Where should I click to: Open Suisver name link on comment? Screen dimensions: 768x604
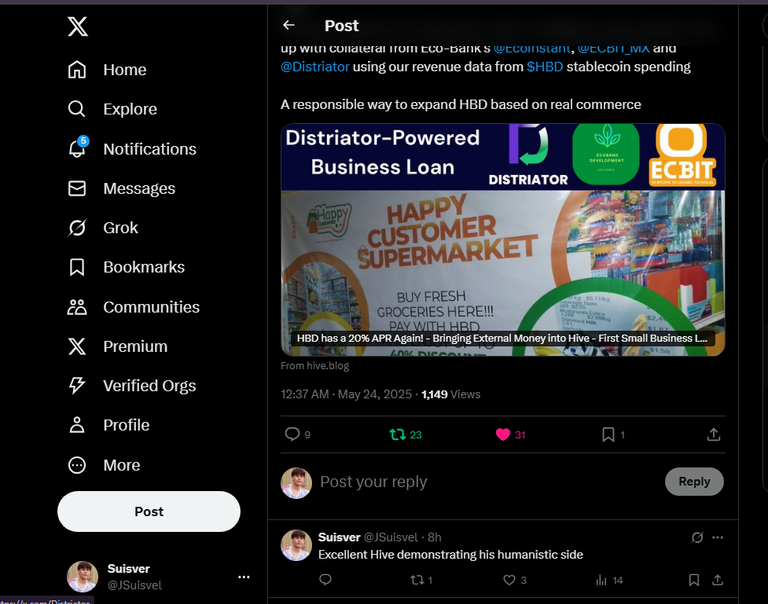pos(339,537)
